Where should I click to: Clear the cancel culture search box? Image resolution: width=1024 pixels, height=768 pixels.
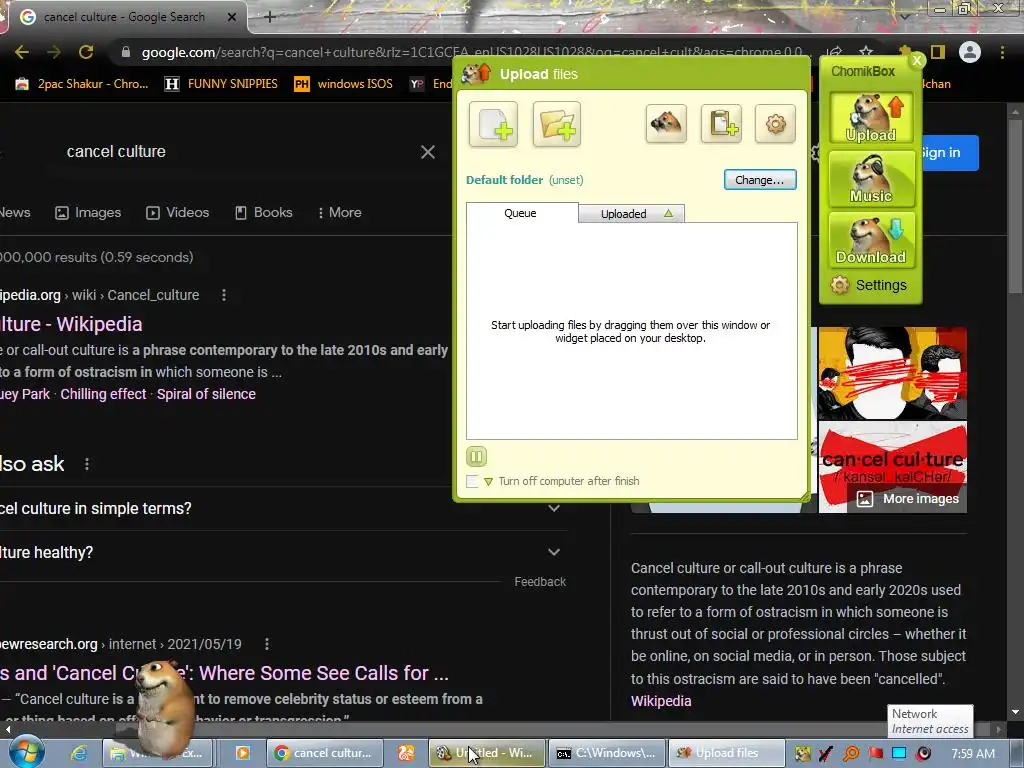pos(428,152)
